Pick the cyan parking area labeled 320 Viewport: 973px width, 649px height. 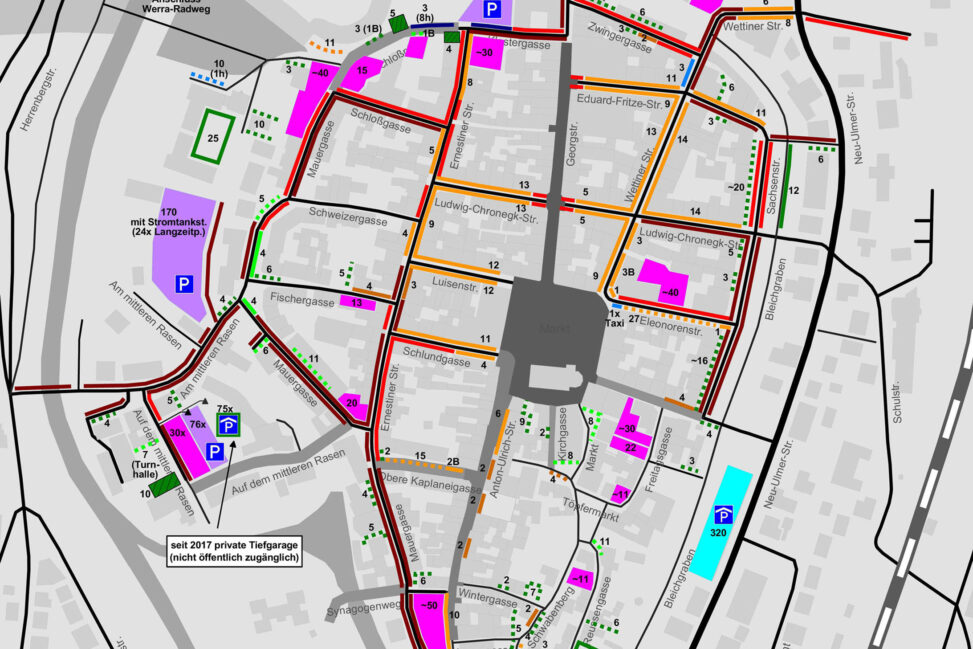pyautogui.click(x=724, y=523)
